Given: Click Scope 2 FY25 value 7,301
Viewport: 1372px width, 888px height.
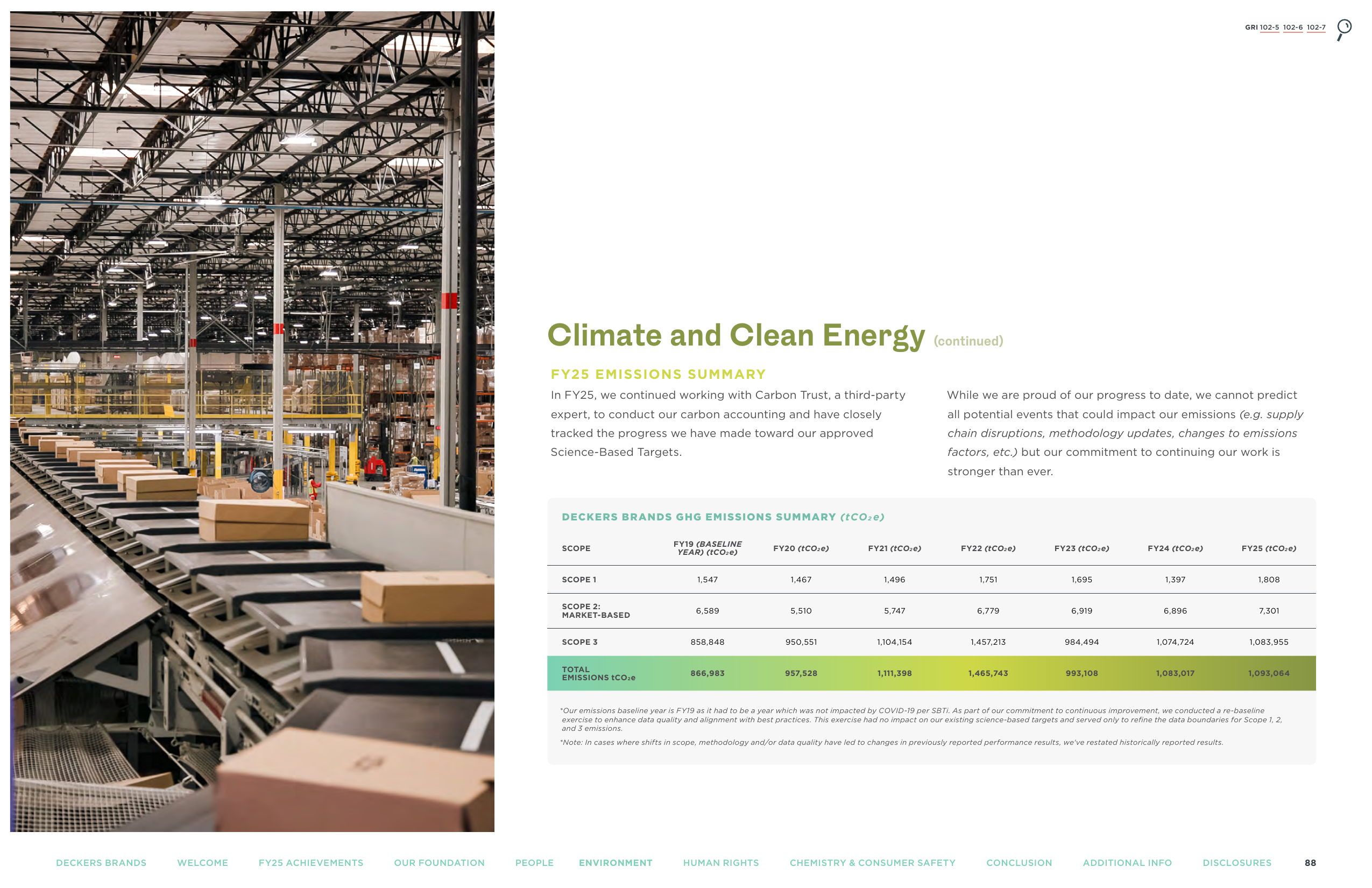Looking at the screenshot, I should click(1268, 611).
